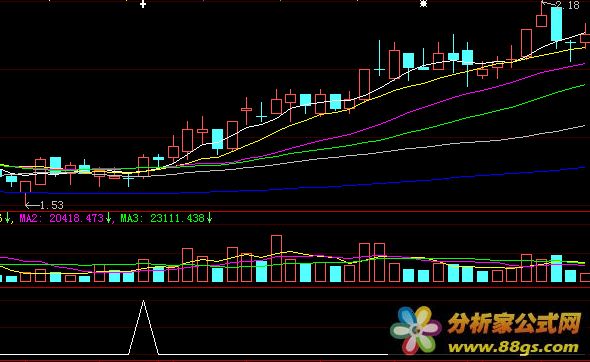The width and height of the screenshot is (590, 362).
Task: Click the arrow pointing to the 1.53 low
Action: click(32, 205)
